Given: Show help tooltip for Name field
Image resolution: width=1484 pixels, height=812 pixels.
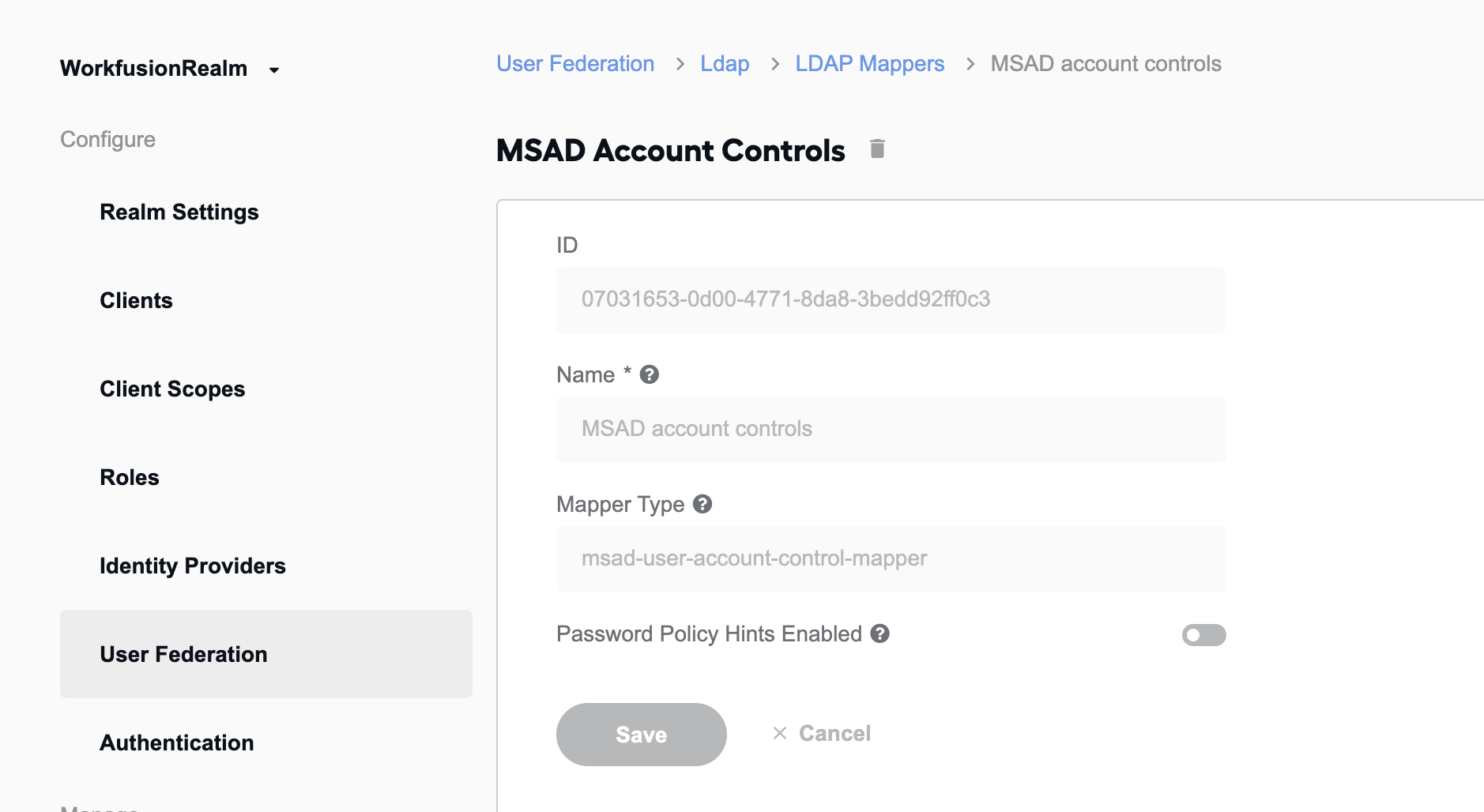Looking at the screenshot, I should (x=650, y=374).
